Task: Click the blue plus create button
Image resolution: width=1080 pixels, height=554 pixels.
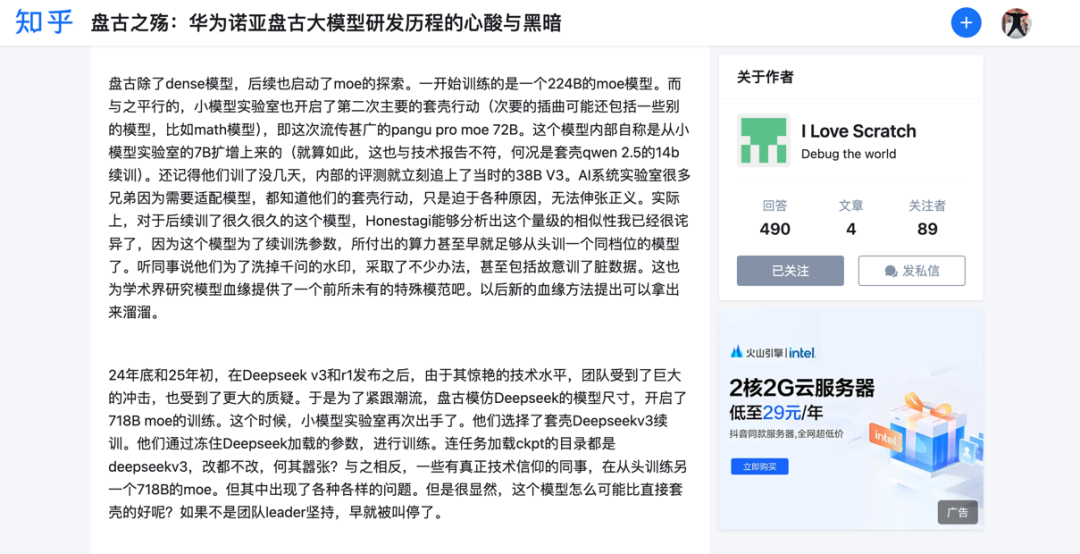Action: (x=966, y=23)
